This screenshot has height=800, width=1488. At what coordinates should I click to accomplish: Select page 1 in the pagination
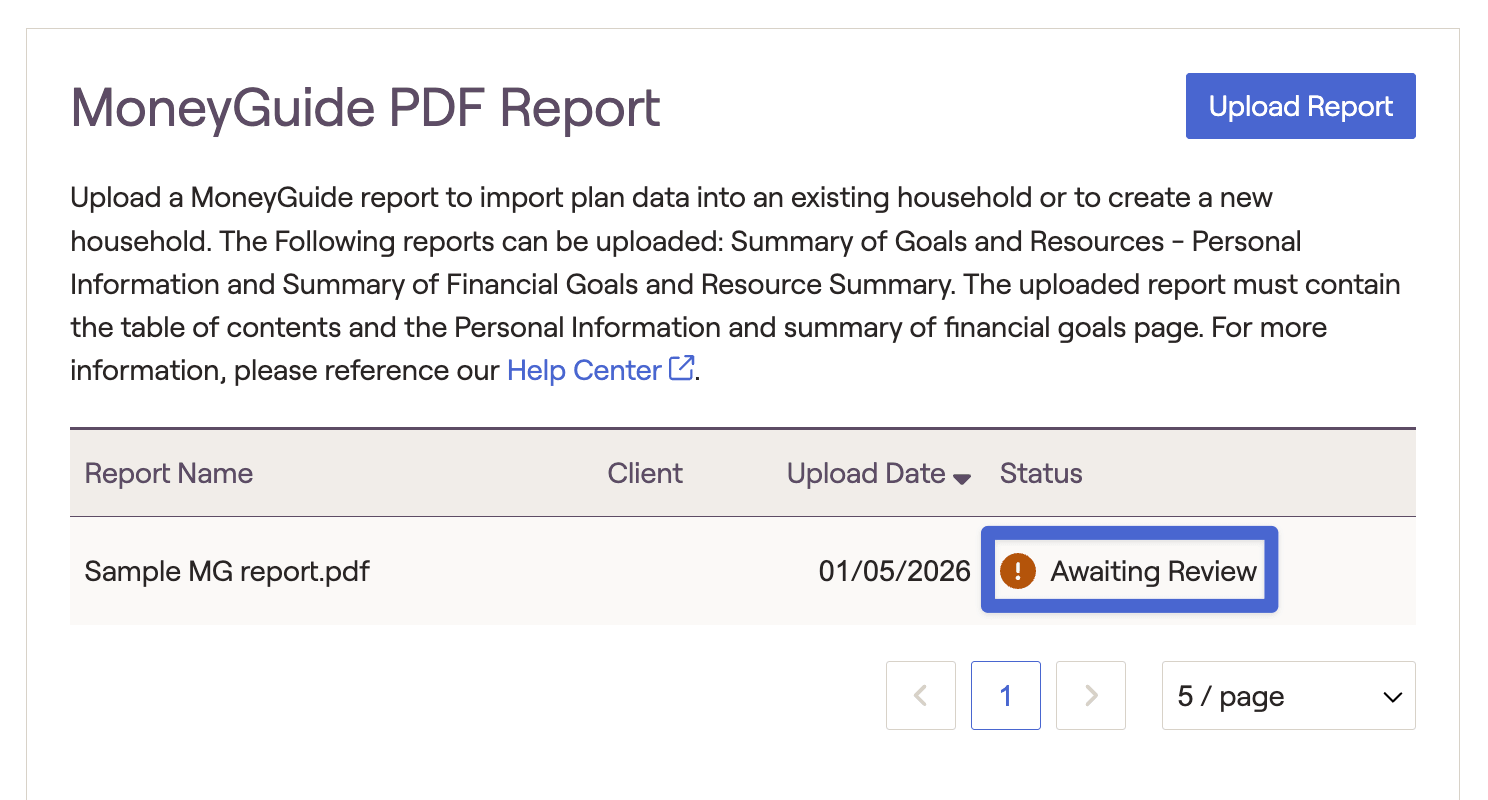click(1006, 696)
